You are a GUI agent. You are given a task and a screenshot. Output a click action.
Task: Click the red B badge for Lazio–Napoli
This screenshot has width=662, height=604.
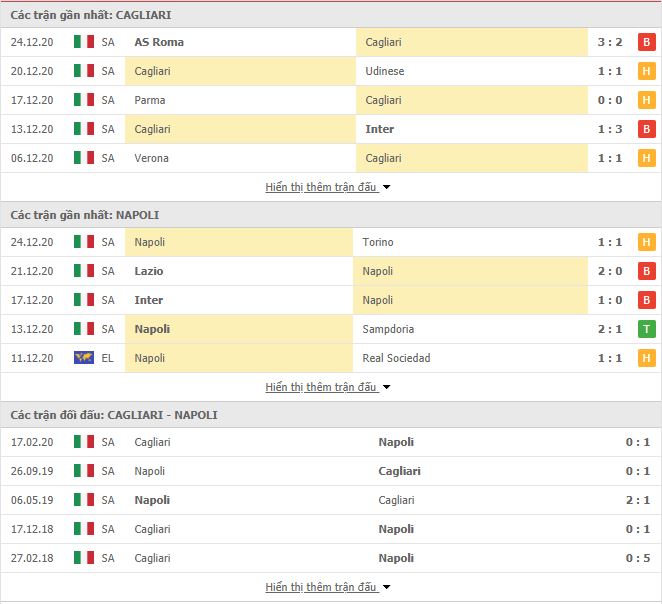click(646, 271)
